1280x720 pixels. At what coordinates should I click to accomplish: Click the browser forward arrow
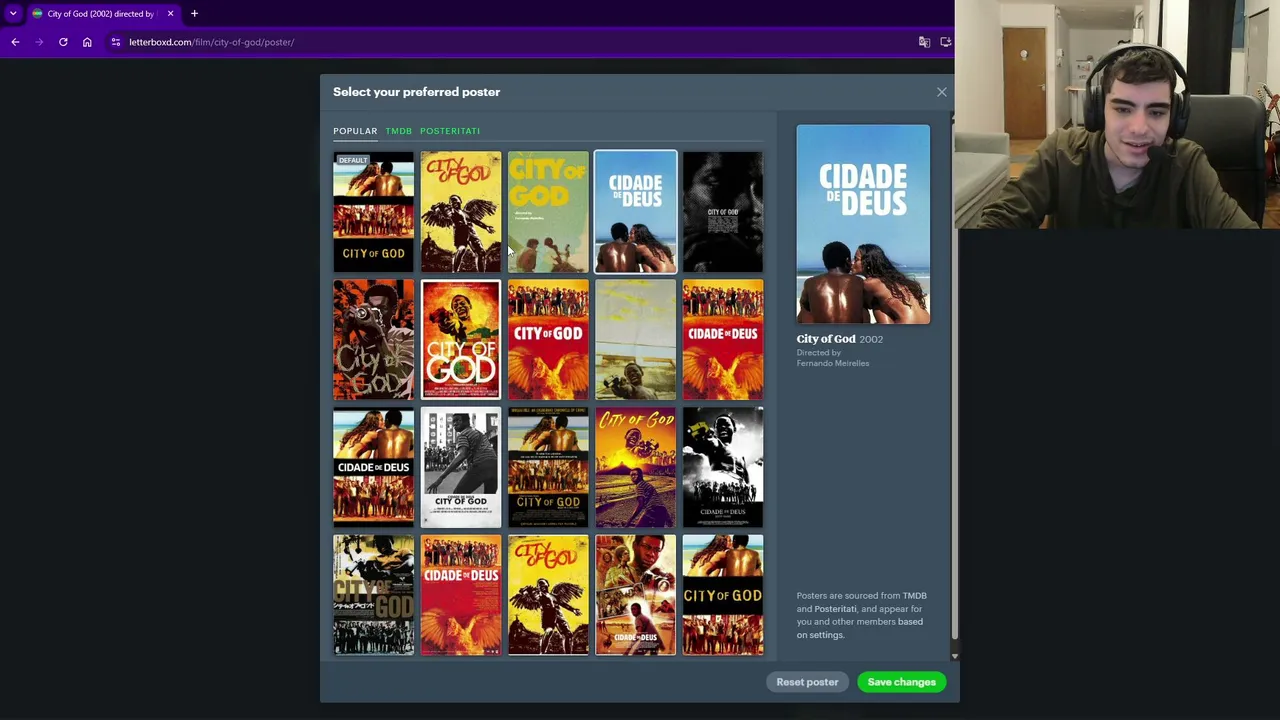(39, 42)
